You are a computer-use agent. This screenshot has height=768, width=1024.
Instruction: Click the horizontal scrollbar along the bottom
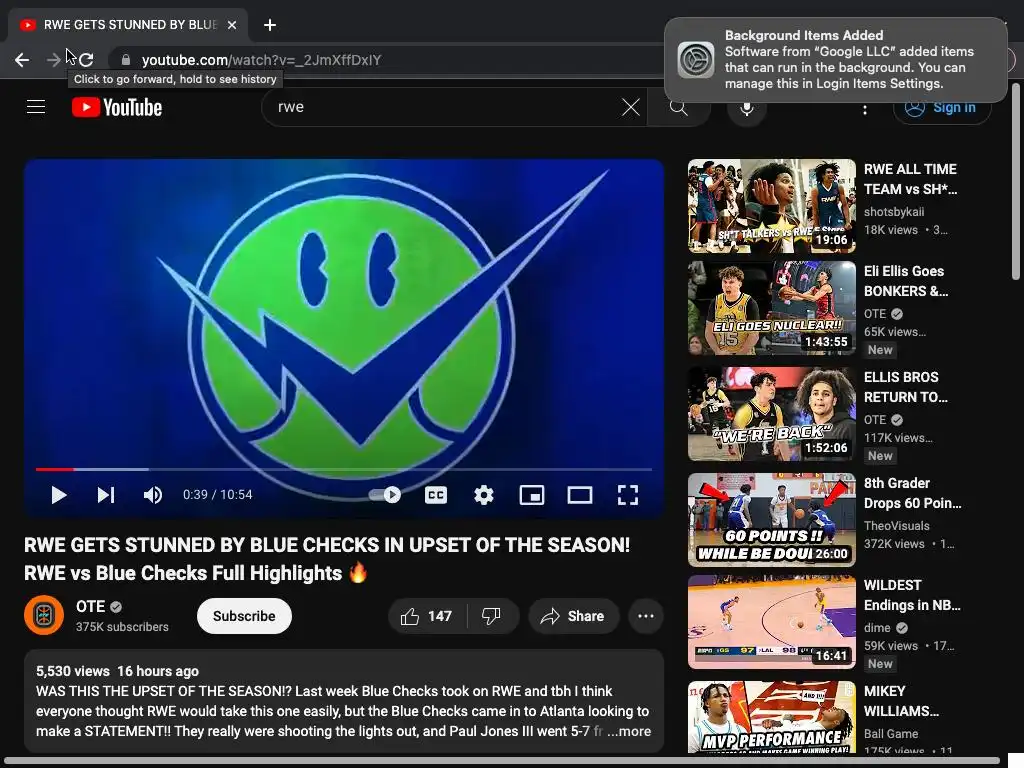(x=502, y=761)
